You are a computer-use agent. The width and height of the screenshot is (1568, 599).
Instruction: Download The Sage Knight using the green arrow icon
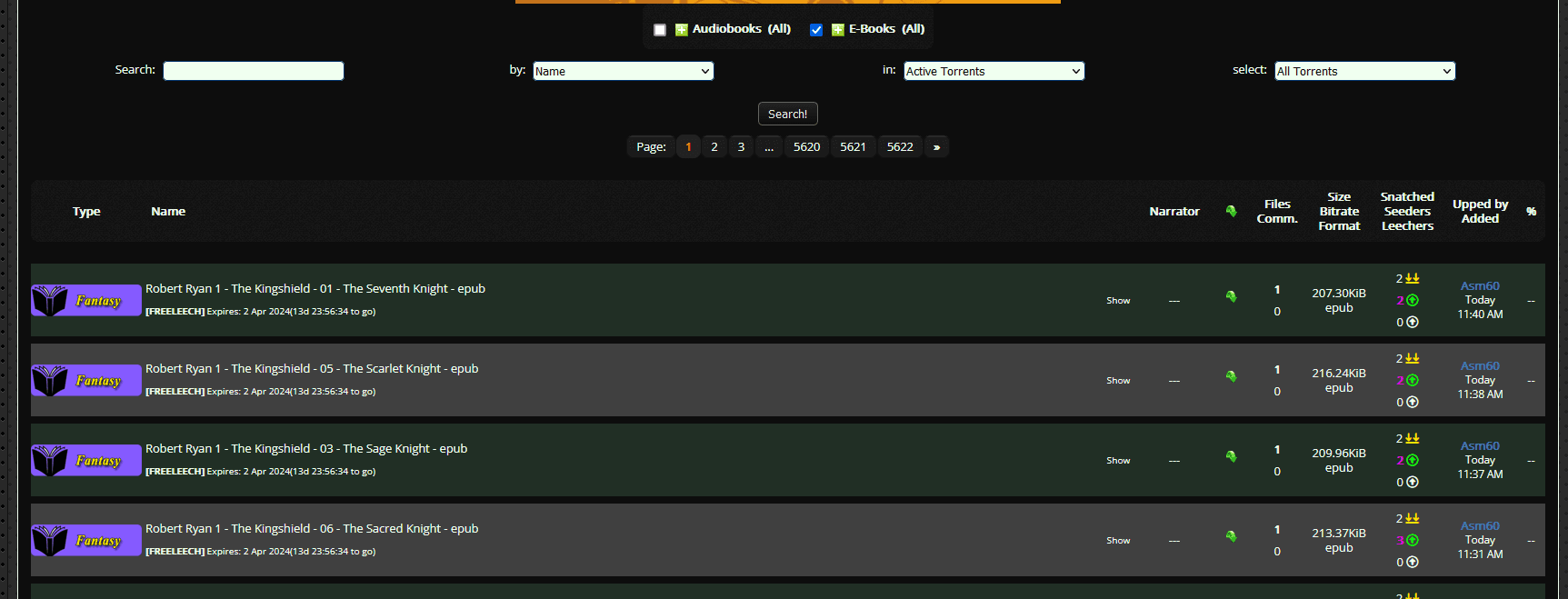pyautogui.click(x=1231, y=456)
